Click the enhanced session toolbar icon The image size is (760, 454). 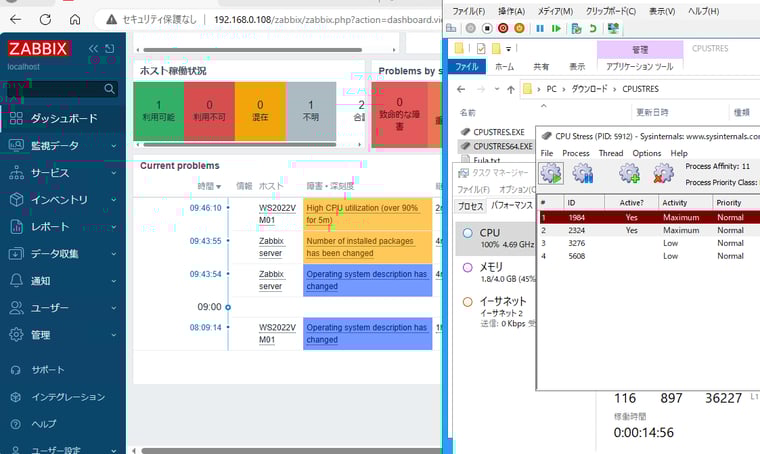[613, 29]
